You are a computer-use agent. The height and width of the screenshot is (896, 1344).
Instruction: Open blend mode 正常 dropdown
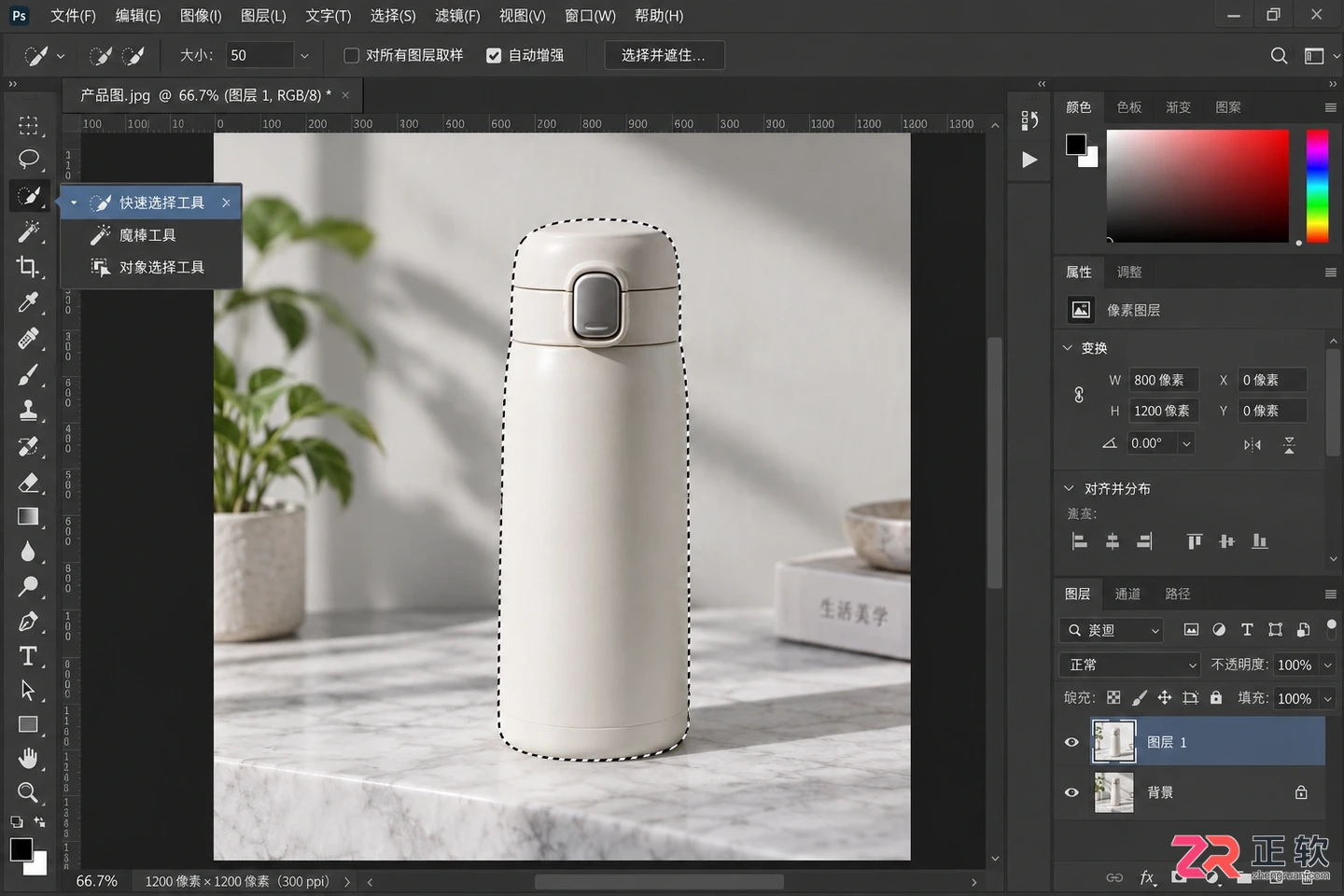1129,665
